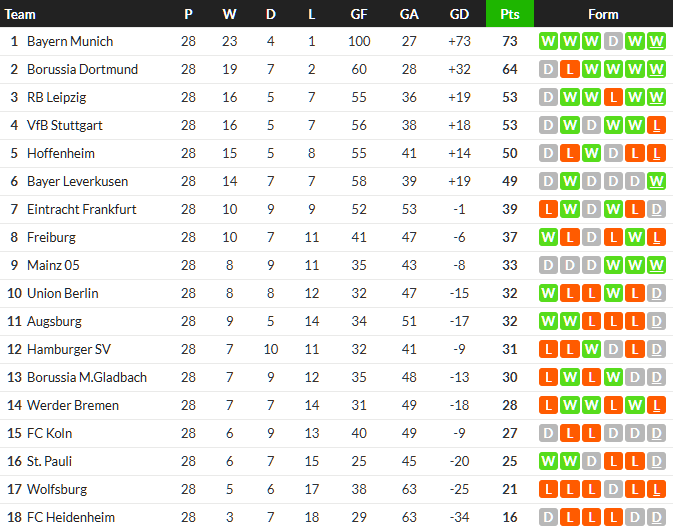Open the Eintracht Frankfurt team page

(81, 210)
